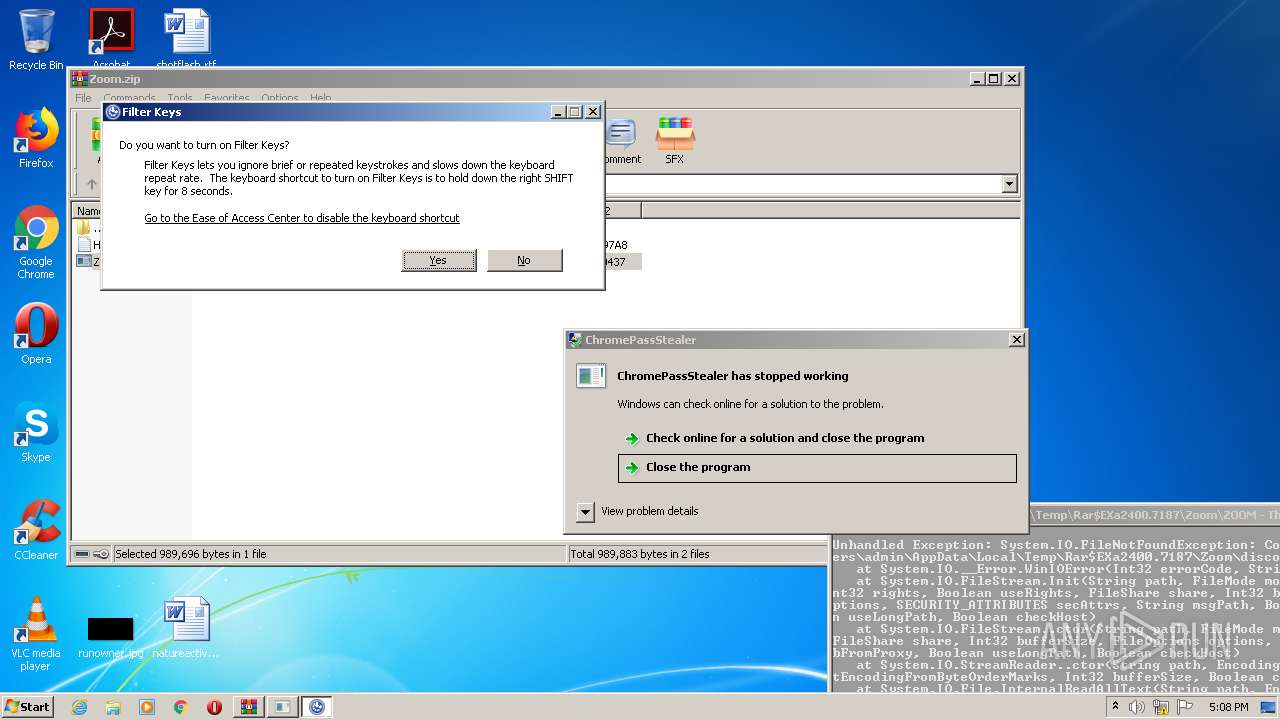Switch to the Filter Keys taskbar button

point(317,707)
